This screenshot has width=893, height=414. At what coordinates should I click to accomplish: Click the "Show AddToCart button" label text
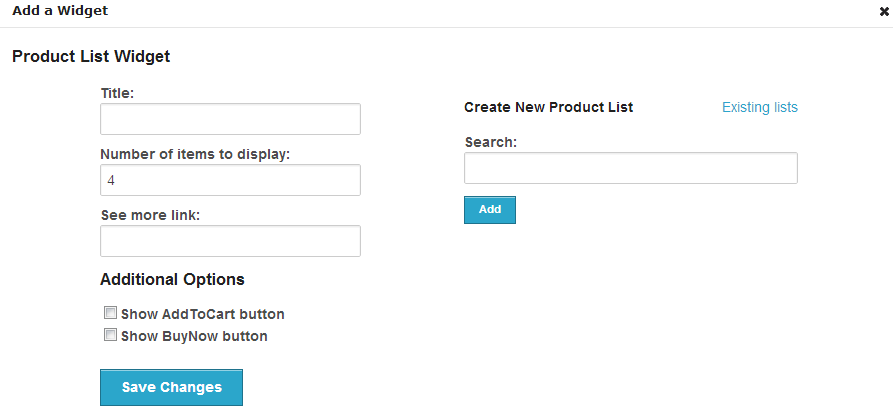coord(203,314)
